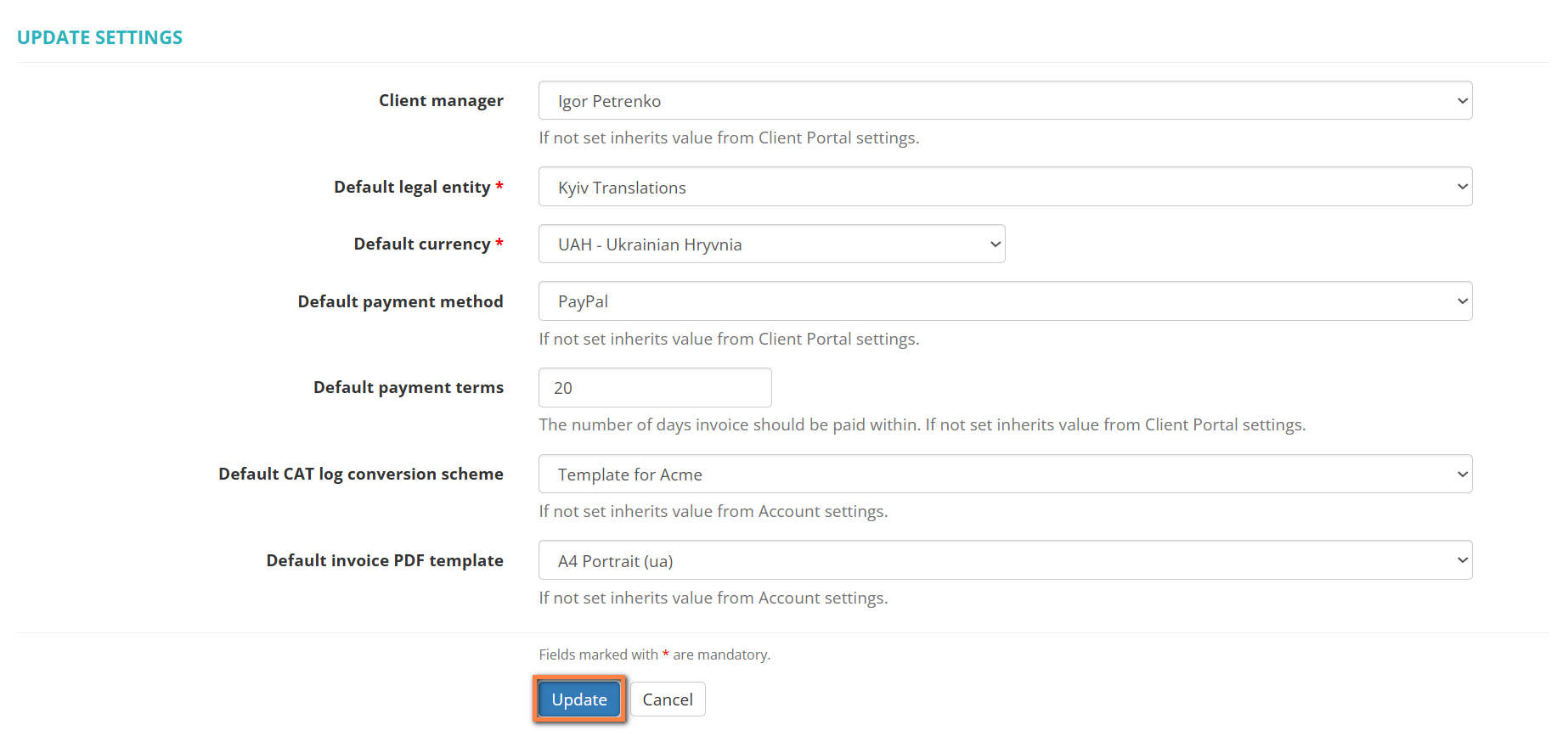1568x736 pixels.
Task: Expand the Default legal entity dropdown
Action: 1004,187
